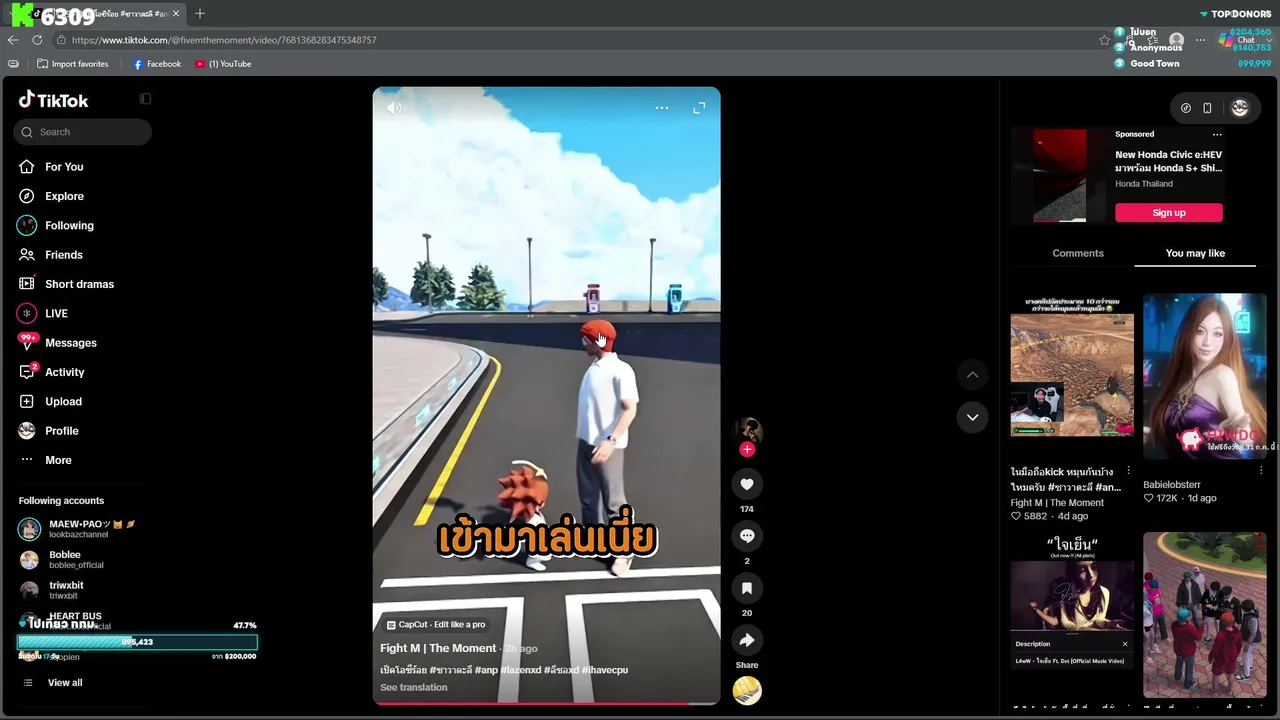The image size is (1280, 720).
Task: Share the video with arrow icon
Action: [x=747, y=640]
